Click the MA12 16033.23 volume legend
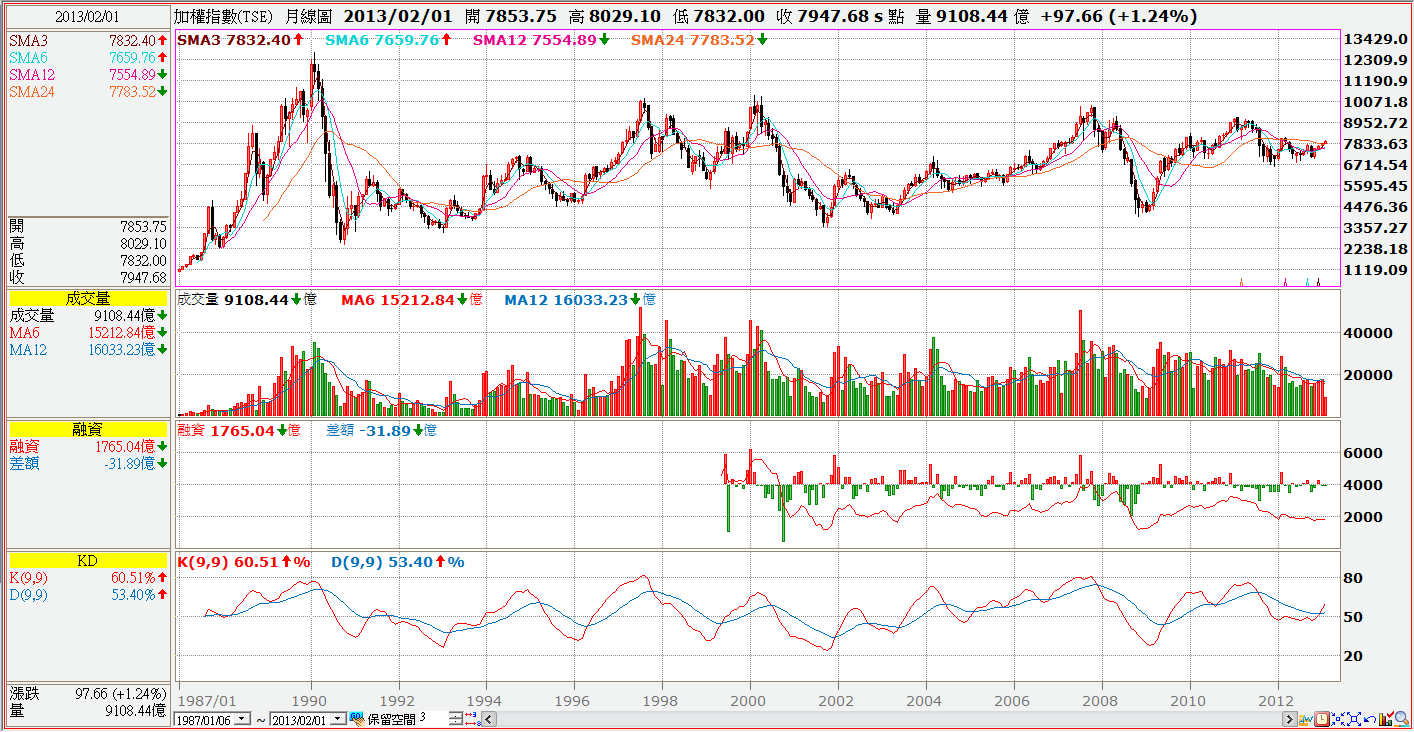 (580, 299)
